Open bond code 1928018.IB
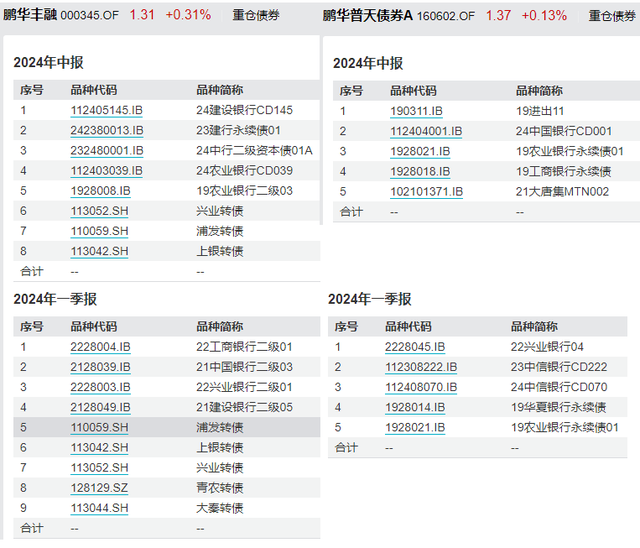This screenshot has width=640, height=548. pyautogui.click(x=420, y=172)
